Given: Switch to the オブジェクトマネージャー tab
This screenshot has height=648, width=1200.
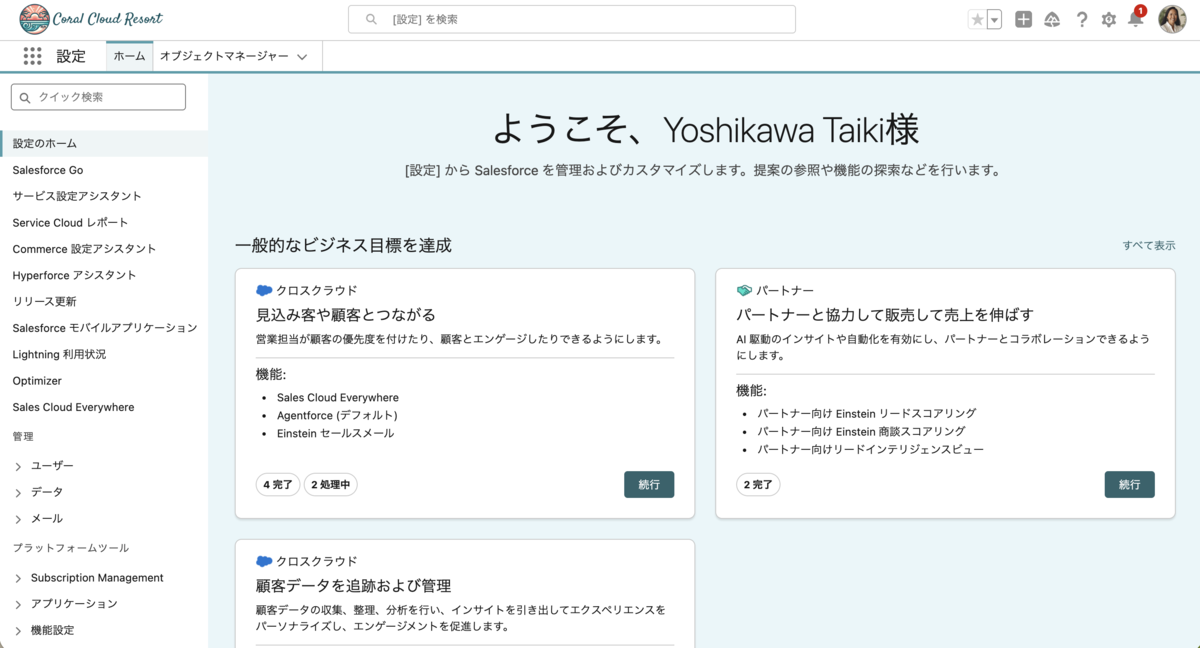Looking at the screenshot, I should click(x=224, y=56).
